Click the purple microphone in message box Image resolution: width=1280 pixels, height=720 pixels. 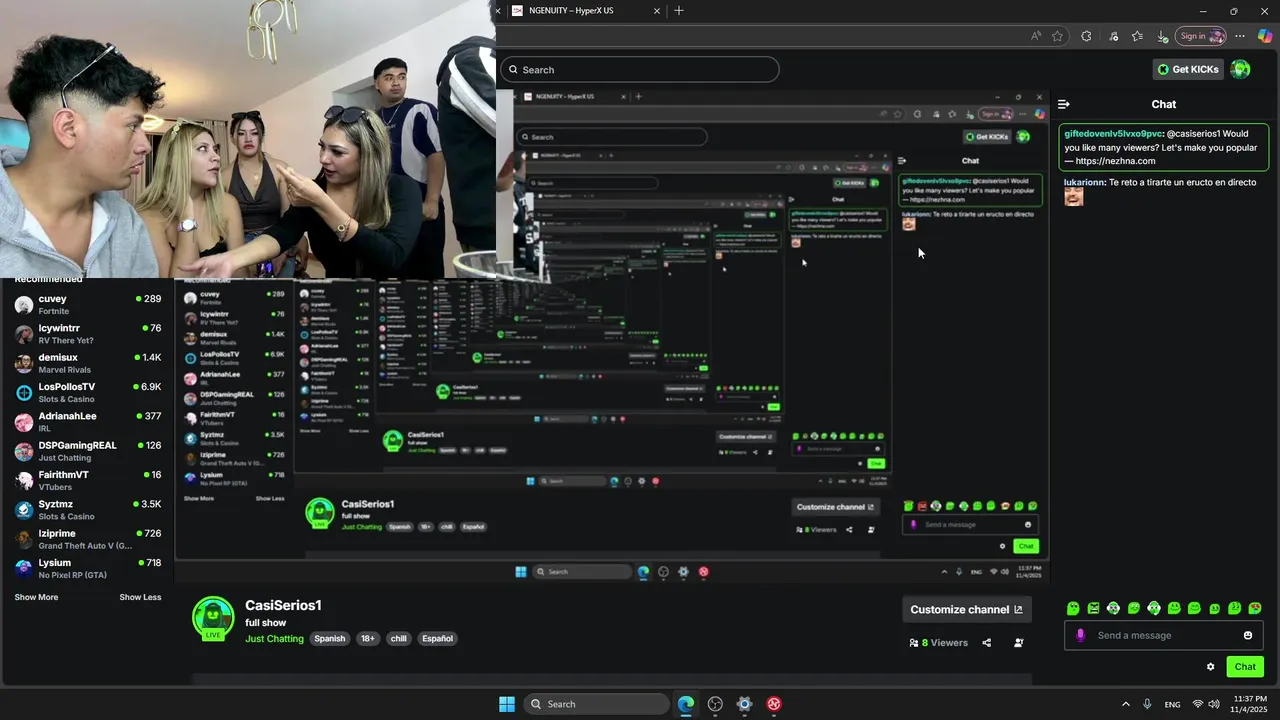pyautogui.click(x=1080, y=635)
